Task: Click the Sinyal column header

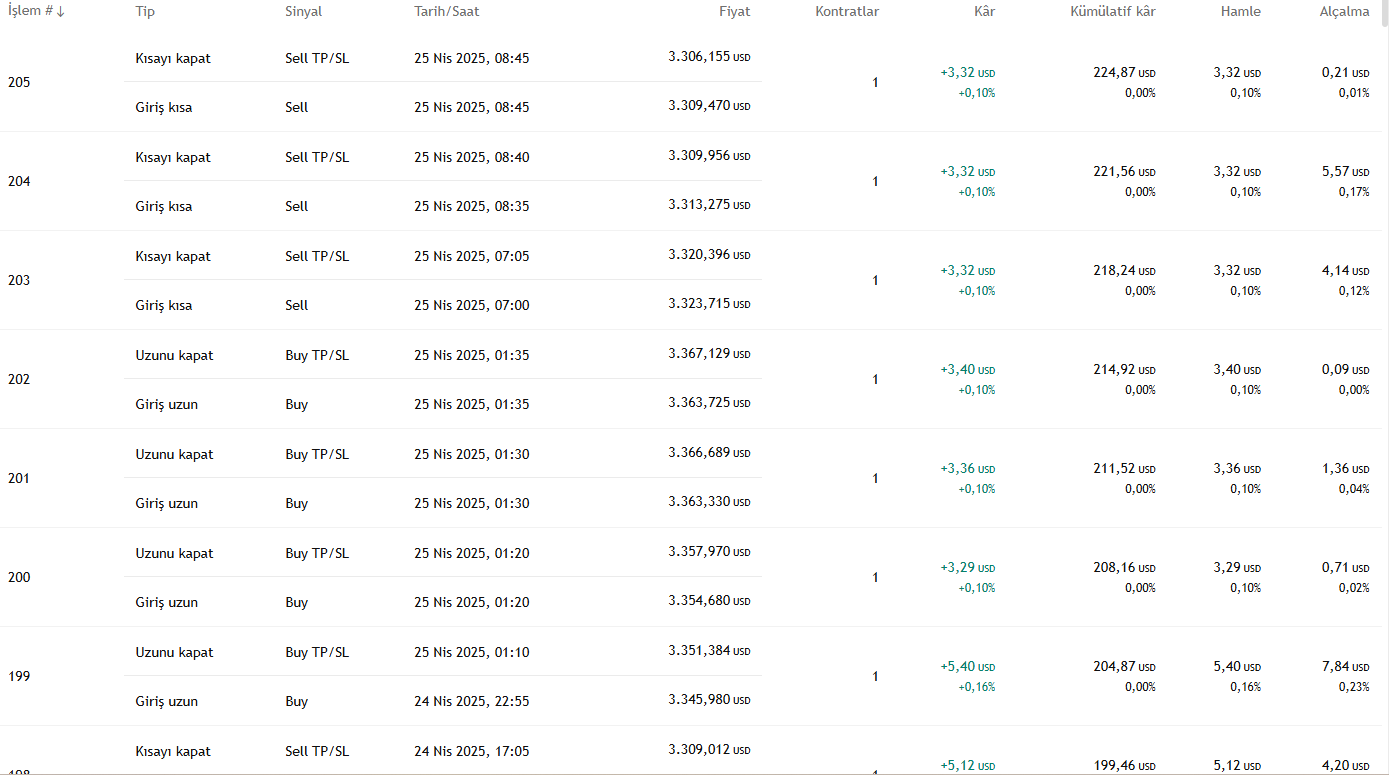Action: click(x=303, y=12)
